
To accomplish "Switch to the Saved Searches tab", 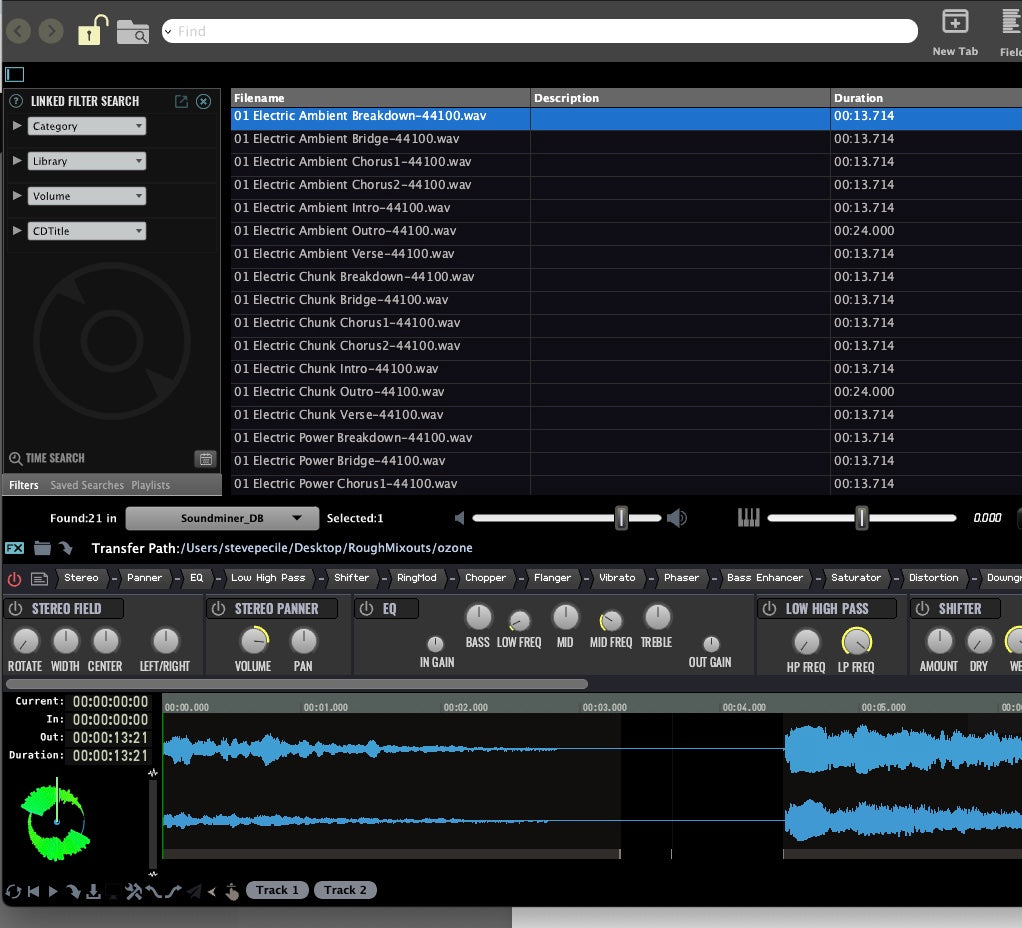I will [x=87, y=485].
